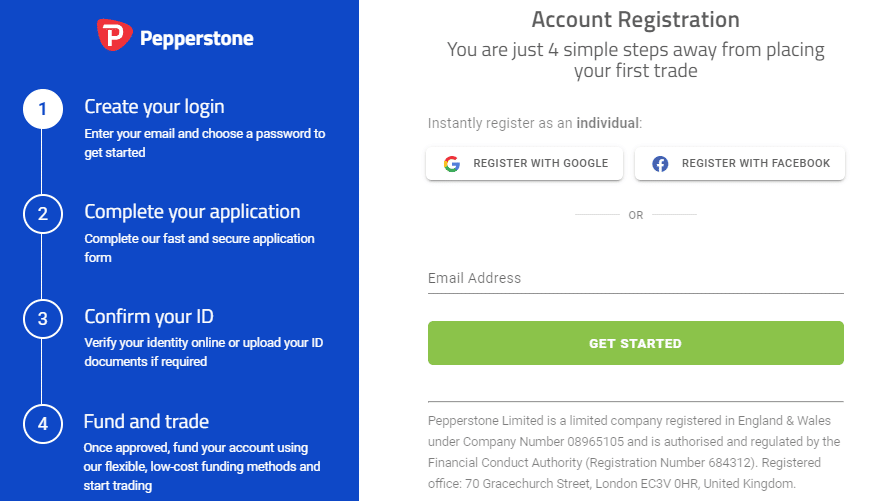This screenshot has height=501, width=883.
Task: Click the Google G logo icon
Action: coord(452,164)
